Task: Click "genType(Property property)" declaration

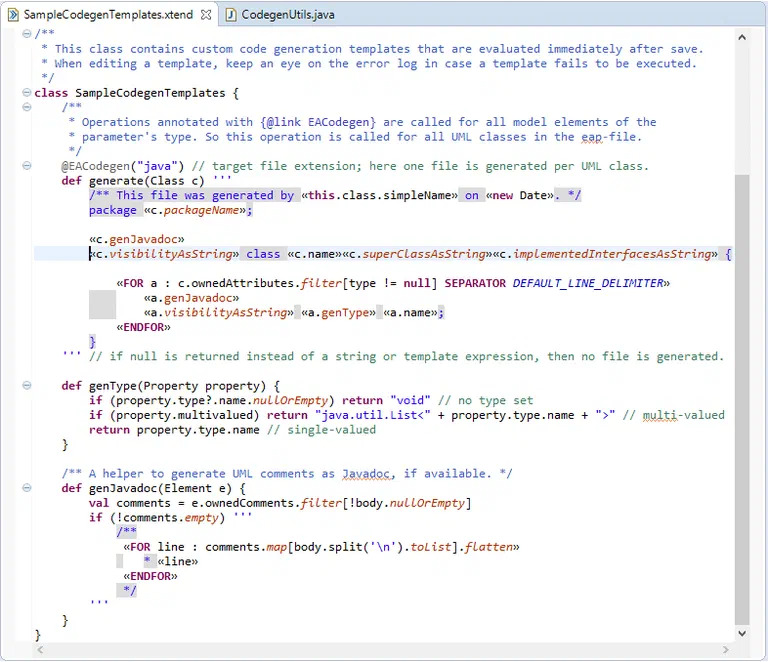Action: click(x=177, y=386)
